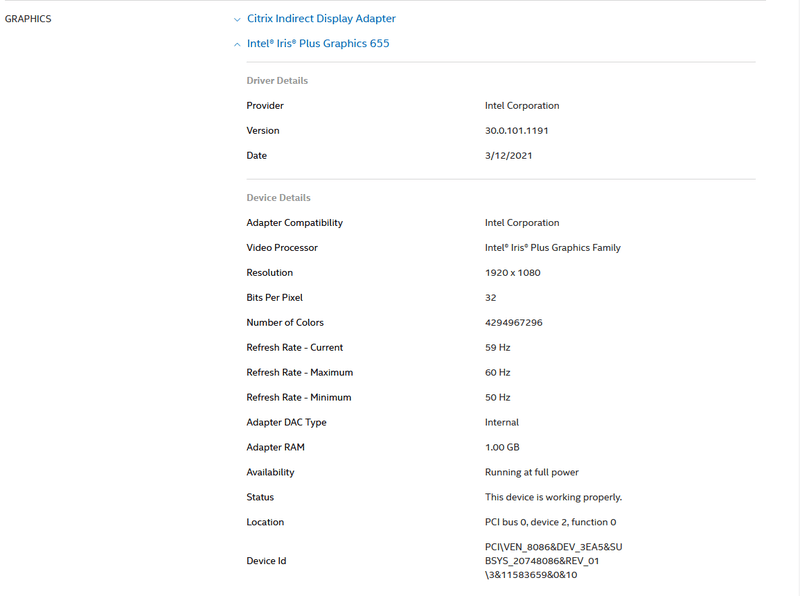Screen dimensions: 800x596
Task: Select the DAC type value Internal
Action: point(502,423)
